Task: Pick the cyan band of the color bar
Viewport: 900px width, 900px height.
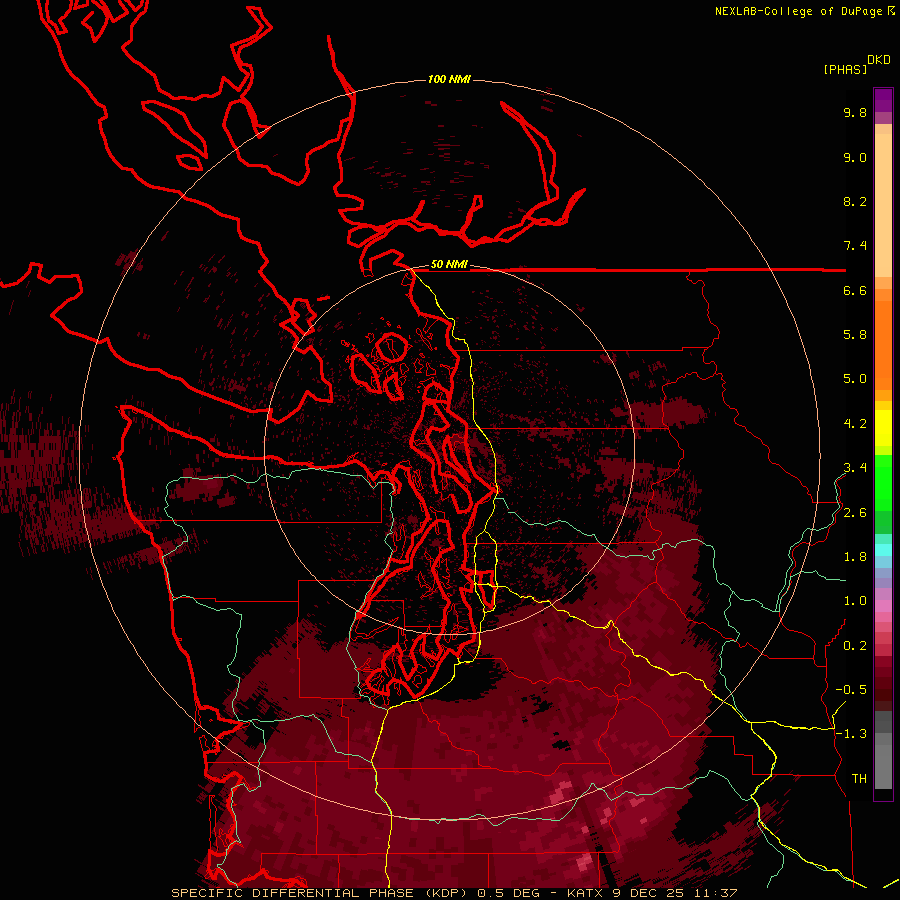Action: 883,550
